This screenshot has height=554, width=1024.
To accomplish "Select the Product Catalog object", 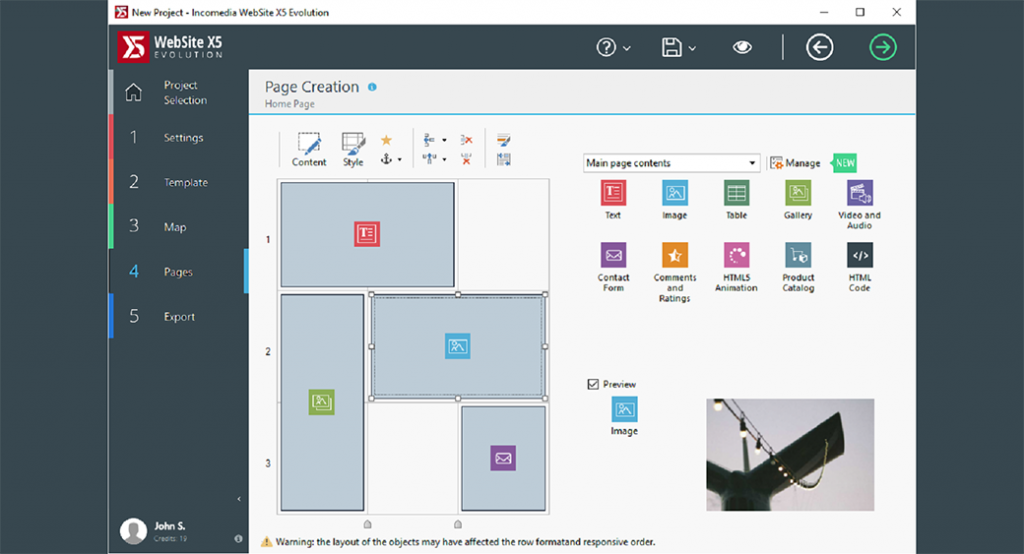I will (x=798, y=255).
